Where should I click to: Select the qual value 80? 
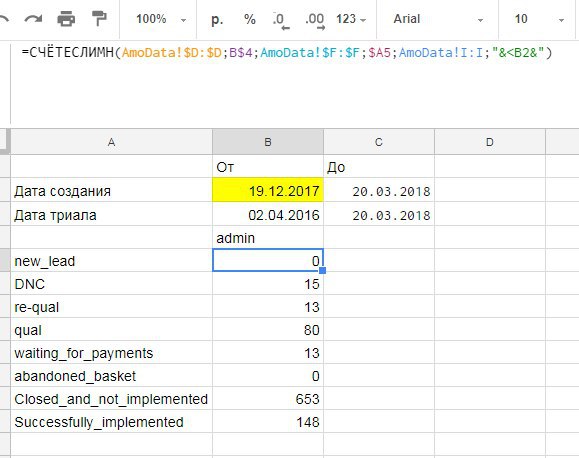268,329
